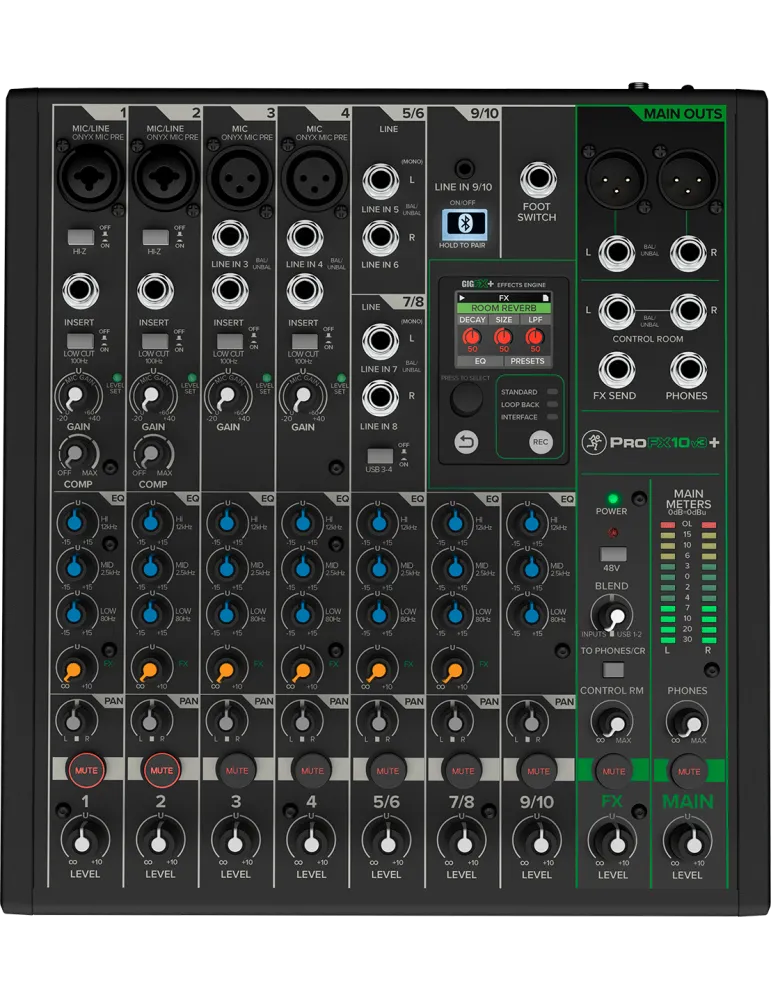Toggle the USB 3-4 switch

click(380, 456)
